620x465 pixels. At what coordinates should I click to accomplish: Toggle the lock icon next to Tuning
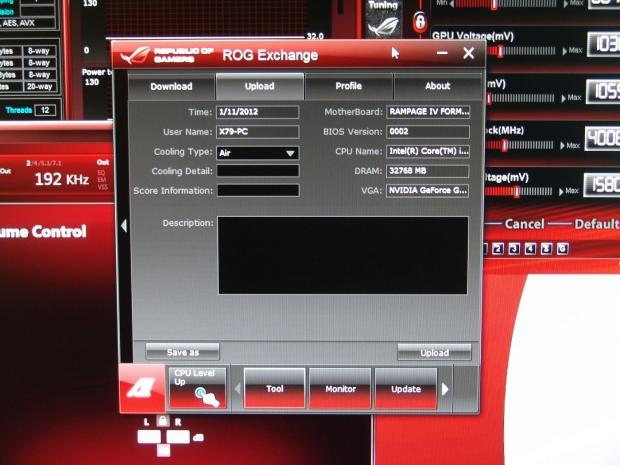(x=420, y=21)
